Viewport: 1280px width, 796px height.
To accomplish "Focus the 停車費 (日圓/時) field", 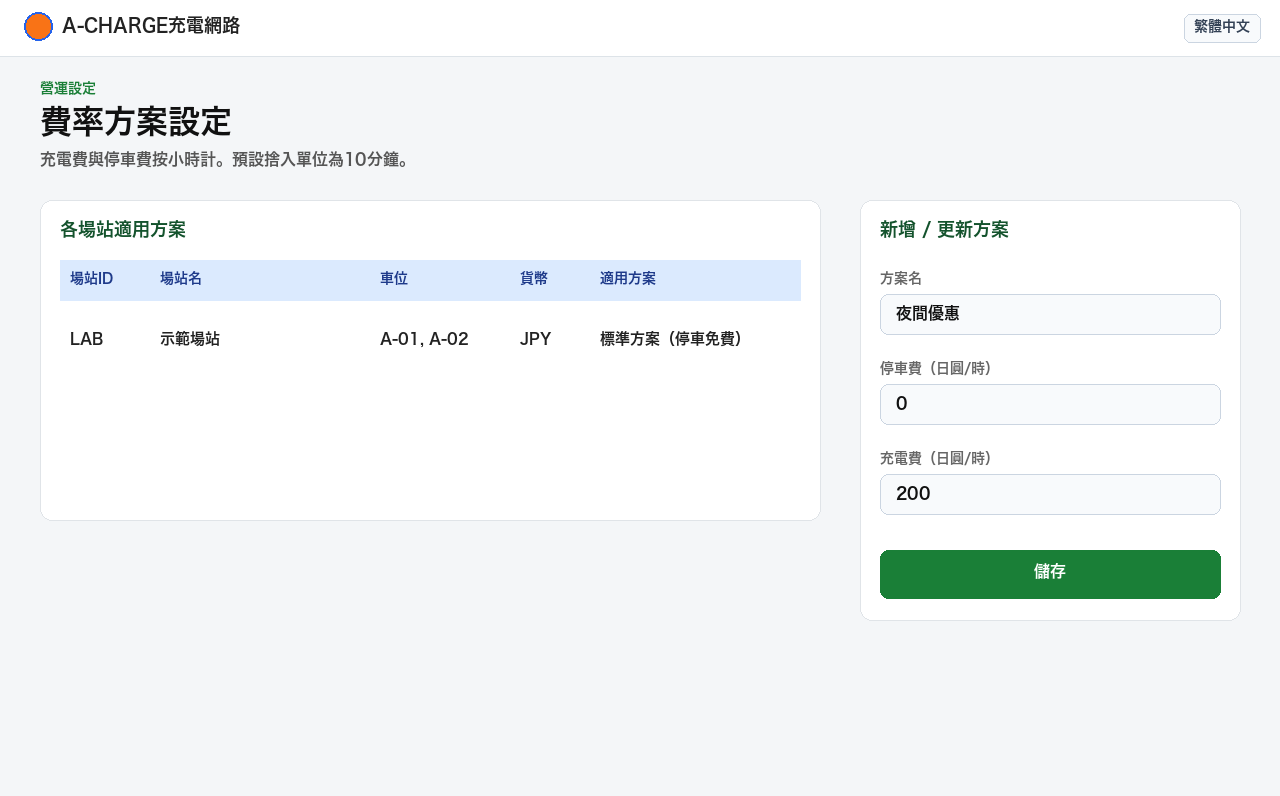I will point(1050,405).
